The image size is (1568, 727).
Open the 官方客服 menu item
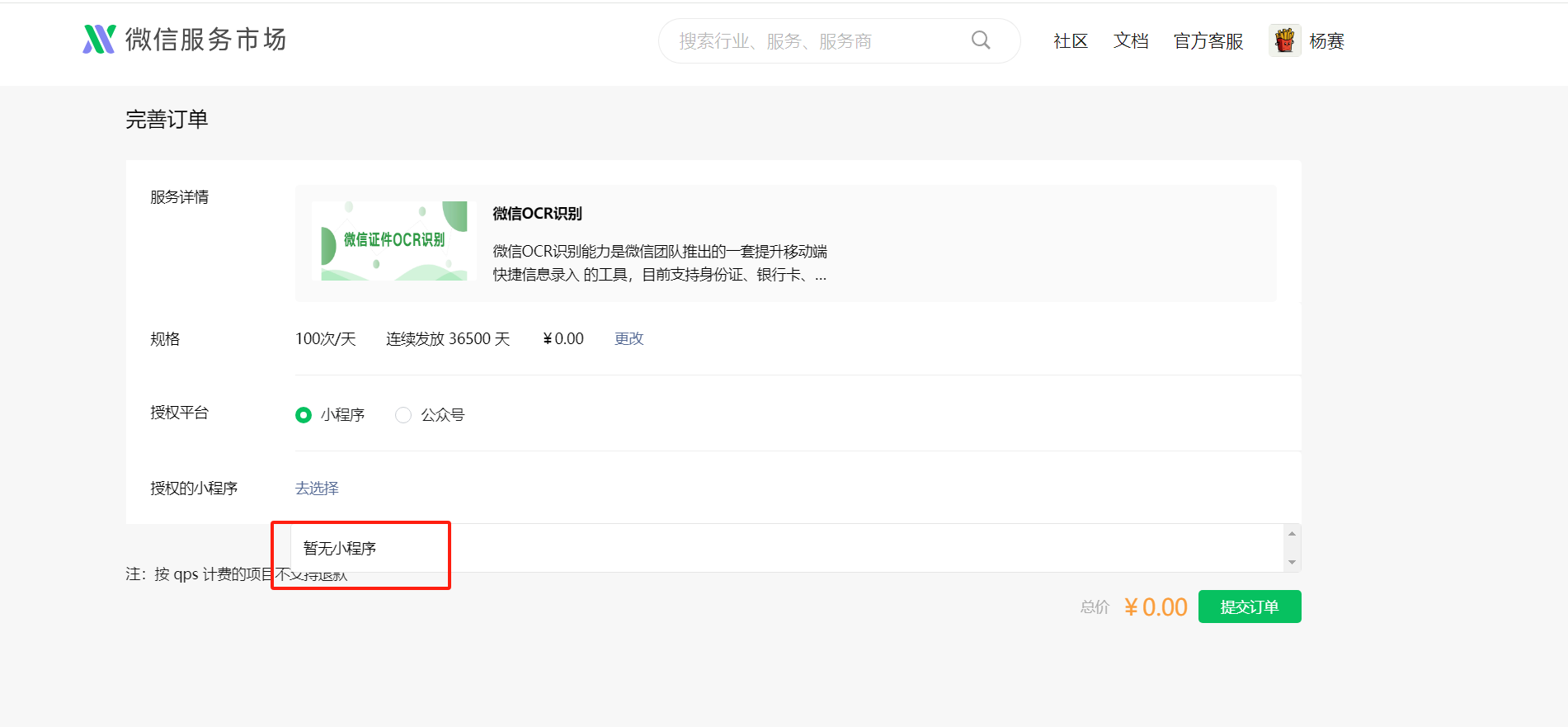[1208, 41]
